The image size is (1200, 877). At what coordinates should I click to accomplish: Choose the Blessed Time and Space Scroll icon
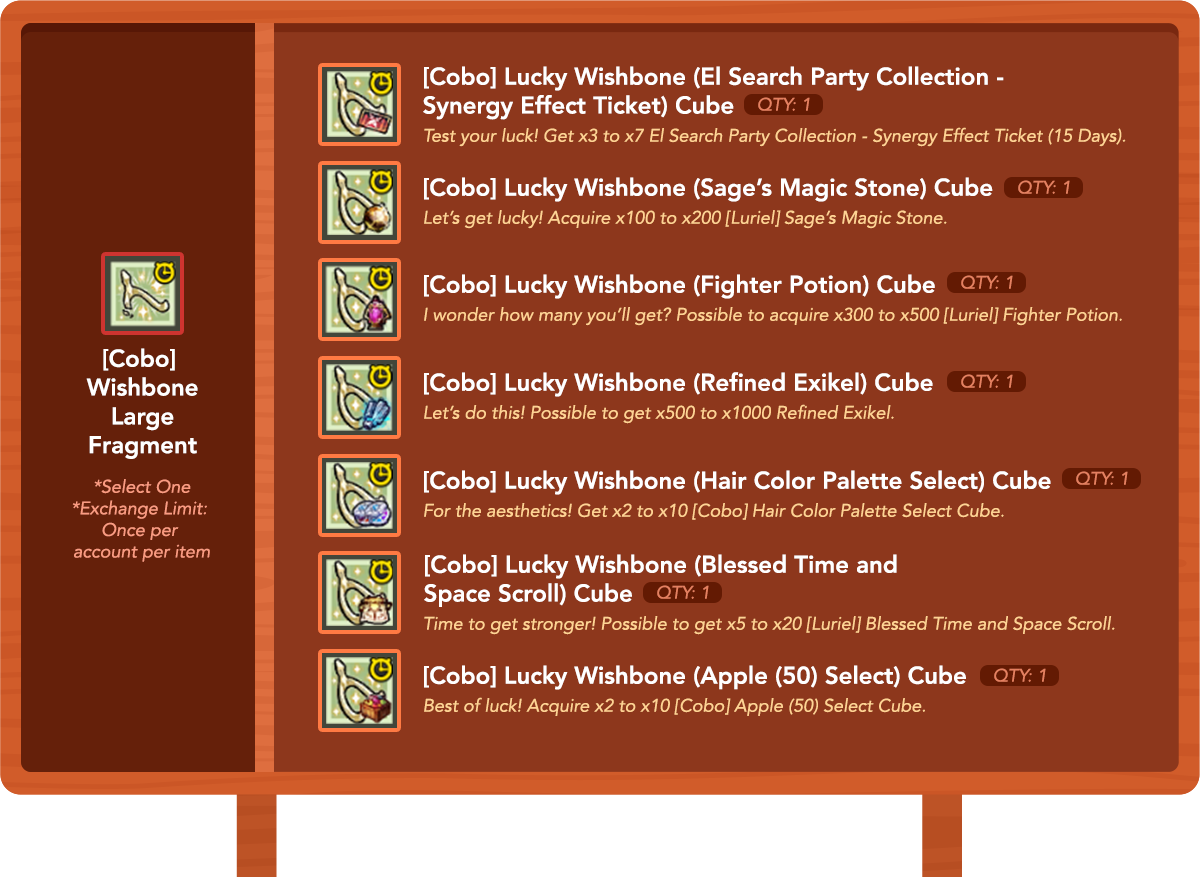pyautogui.click(x=359, y=592)
